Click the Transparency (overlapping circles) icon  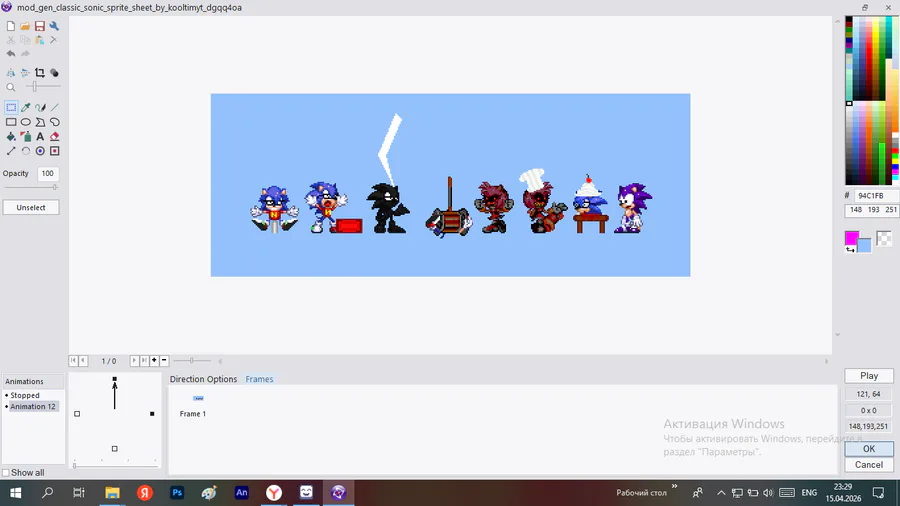tap(54, 73)
